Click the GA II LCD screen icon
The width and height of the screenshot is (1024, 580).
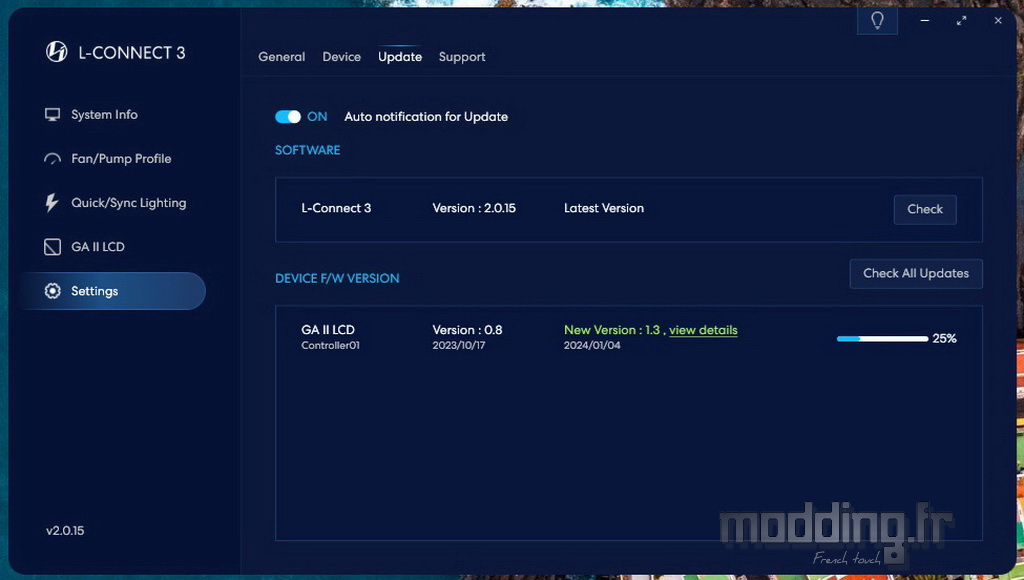tap(52, 247)
